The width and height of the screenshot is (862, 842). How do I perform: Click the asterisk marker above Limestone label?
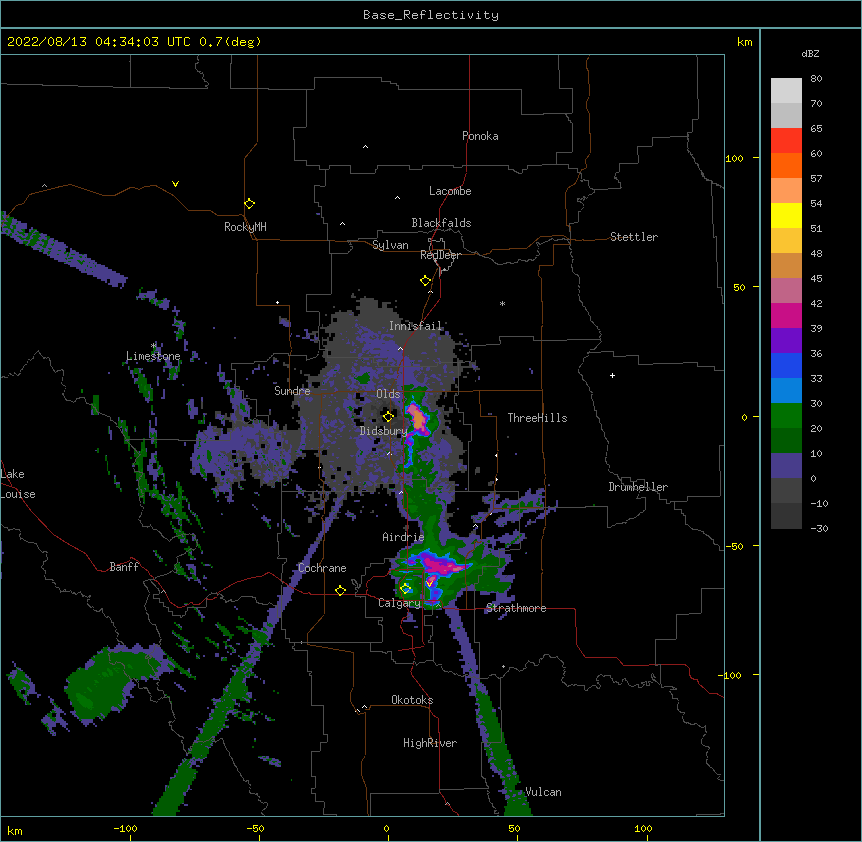coord(153,346)
